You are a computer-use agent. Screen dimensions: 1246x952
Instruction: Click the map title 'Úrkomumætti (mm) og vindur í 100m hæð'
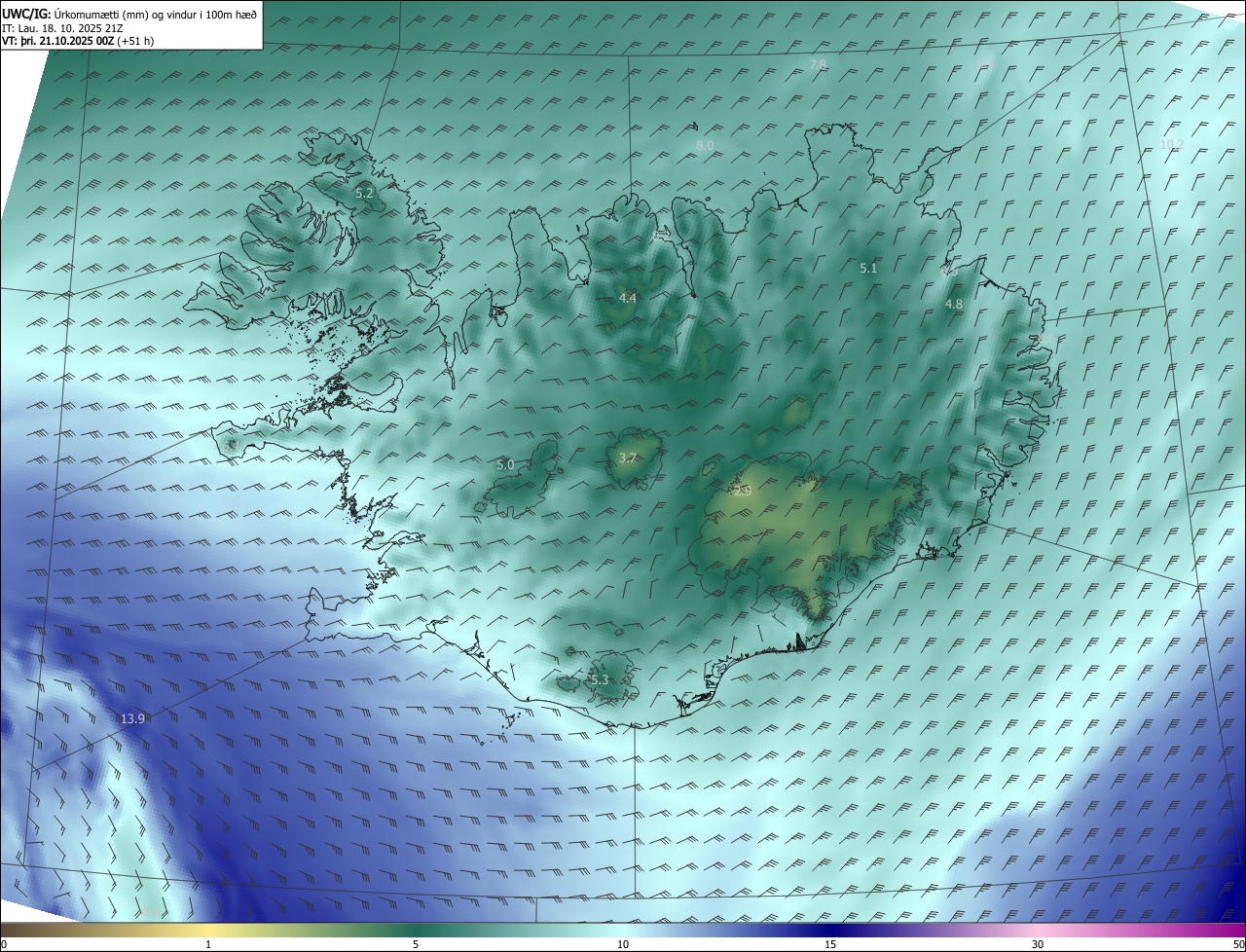[x=157, y=15]
